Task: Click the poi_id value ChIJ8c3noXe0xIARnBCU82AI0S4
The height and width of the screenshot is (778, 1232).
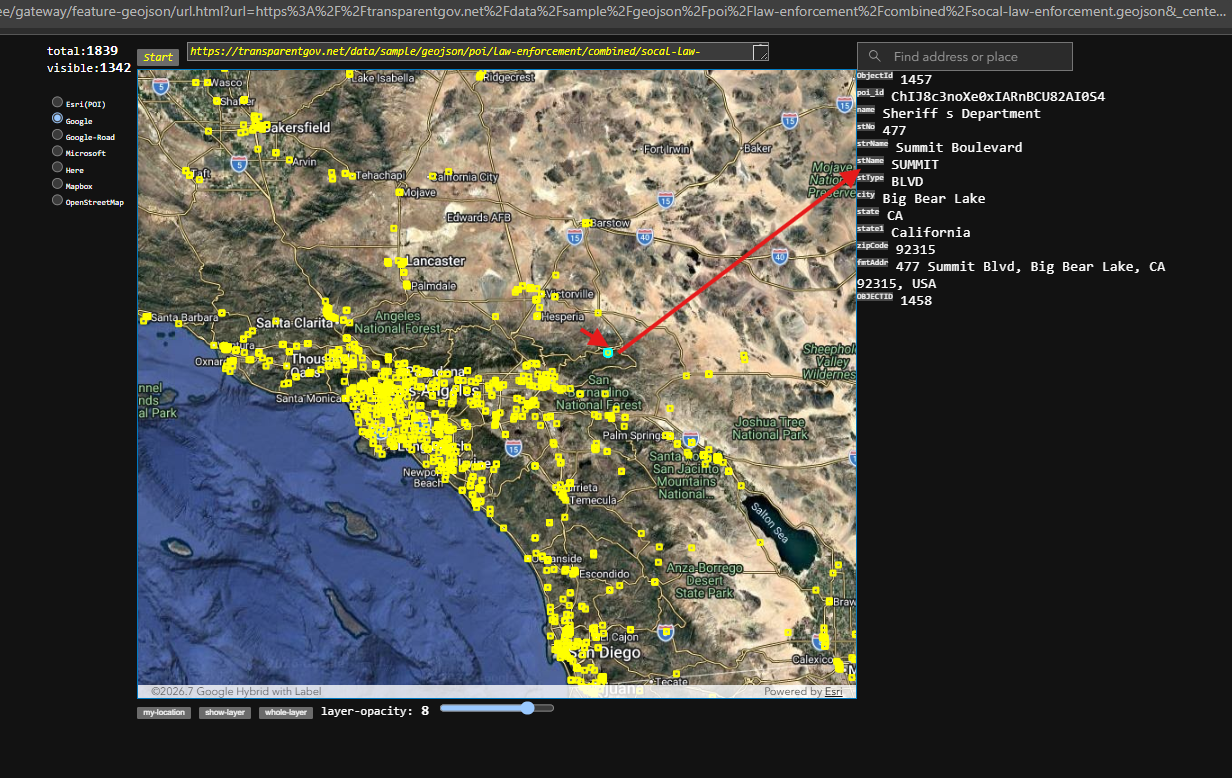Action: coord(998,96)
